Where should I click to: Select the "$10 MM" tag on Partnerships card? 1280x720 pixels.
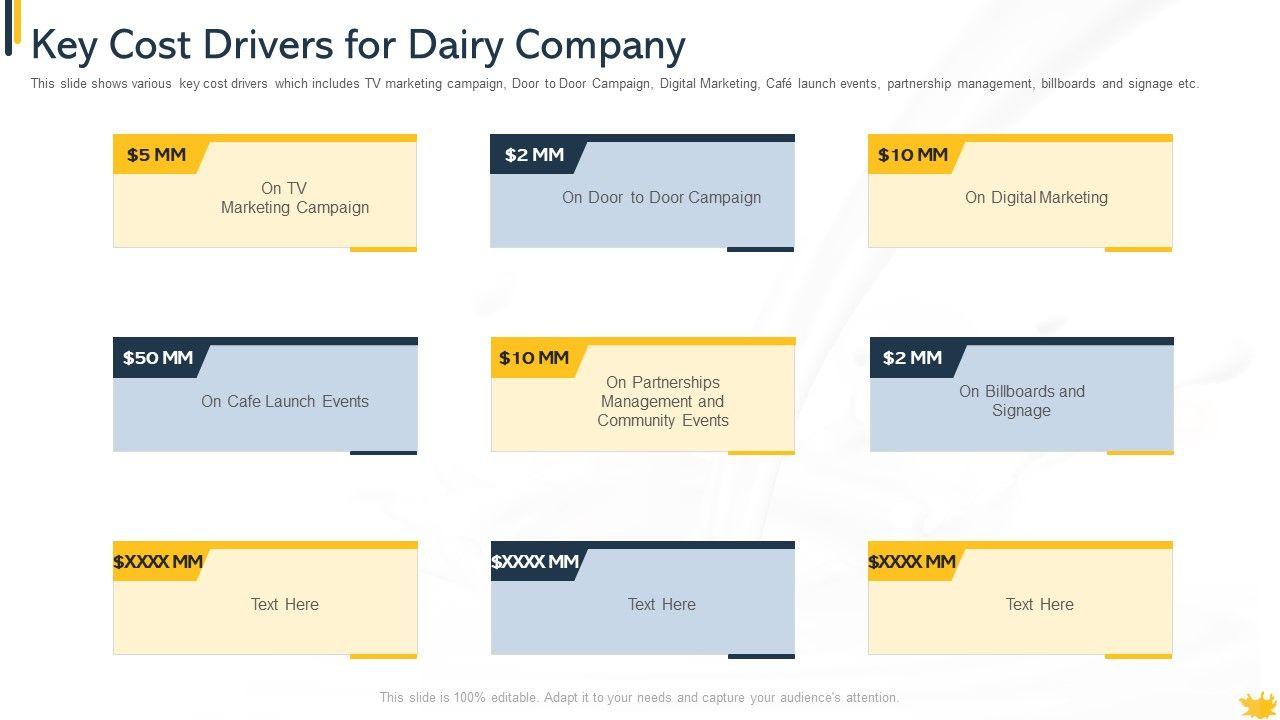[534, 358]
